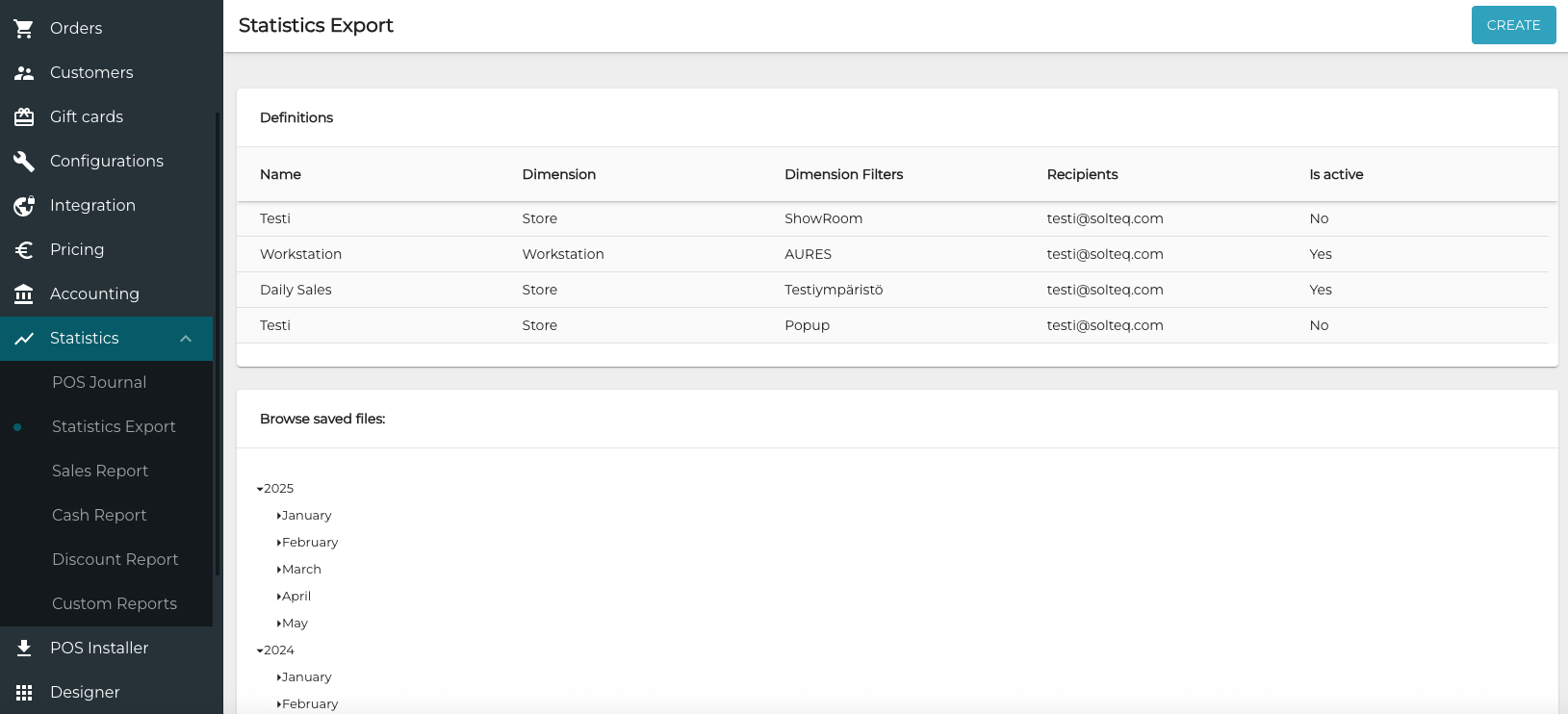The height and width of the screenshot is (714, 1568).
Task: Click the Customers people icon
Action: [x=24, y=73]
